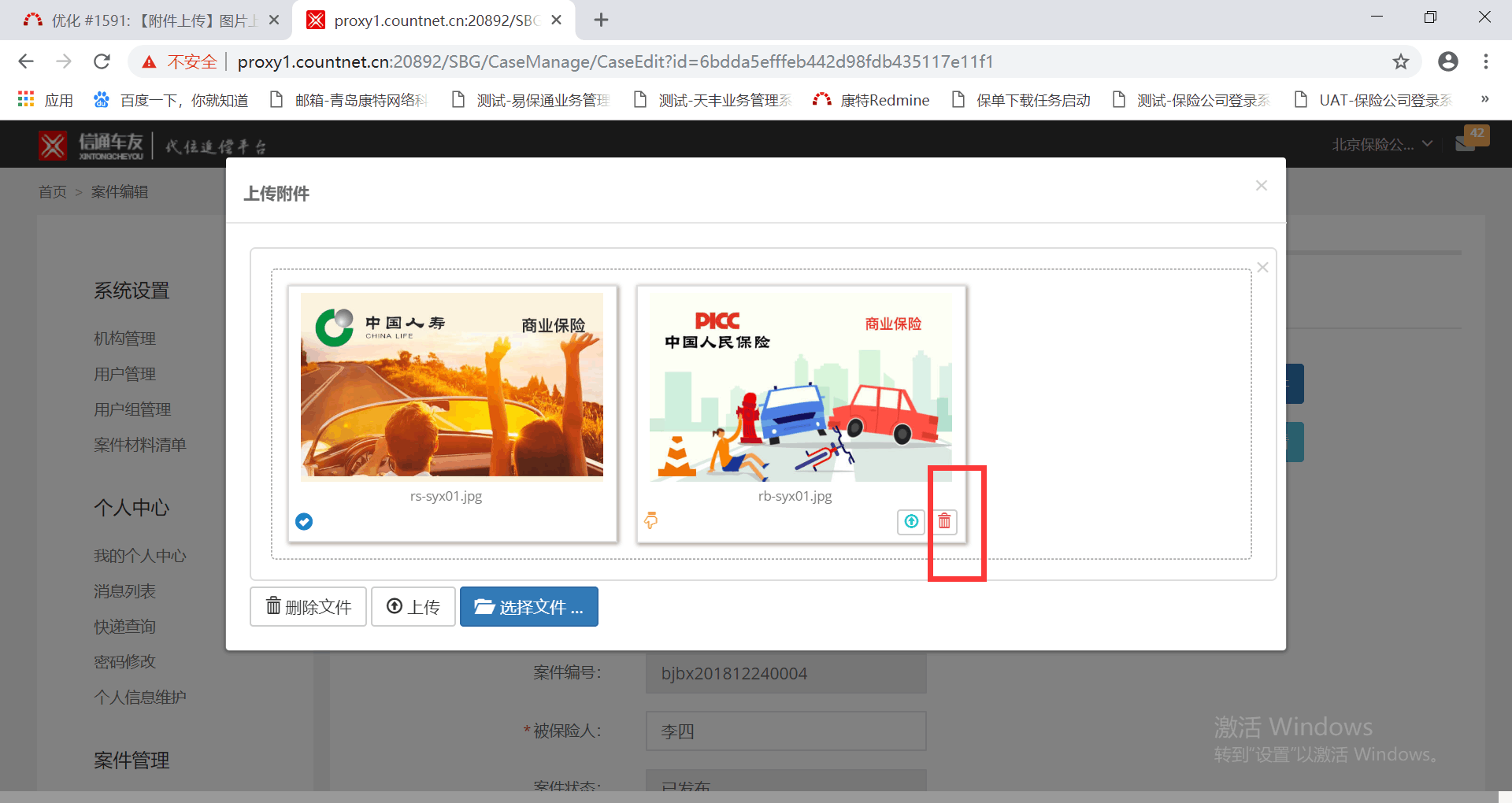Go back in browser history
This screenshot has width=1512, height=803.
pyautogui.click(x=26, y=61)
